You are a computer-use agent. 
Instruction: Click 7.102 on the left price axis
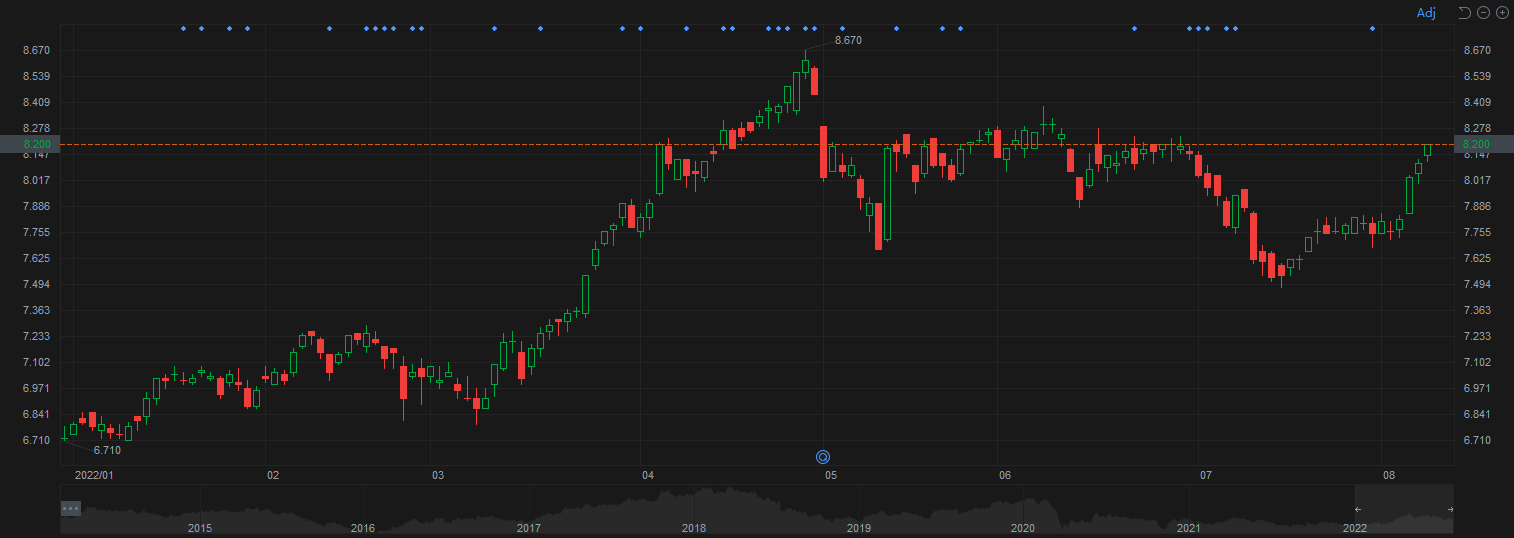click(x=36, y=362)
